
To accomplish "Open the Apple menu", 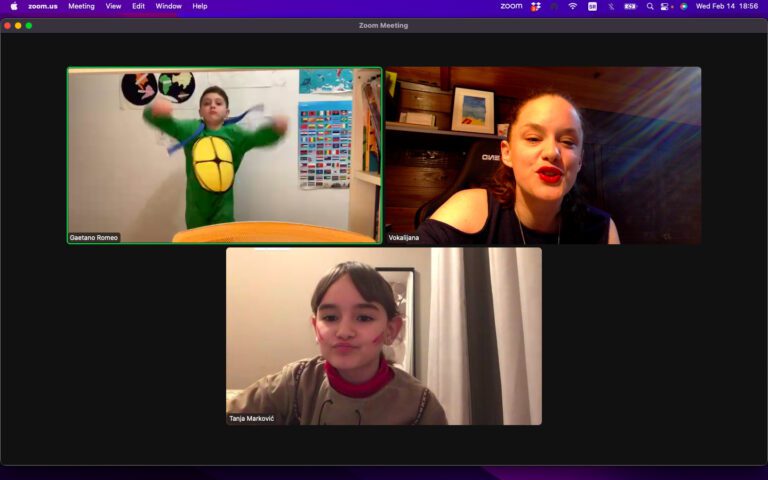I will click(x=14, y=6).
